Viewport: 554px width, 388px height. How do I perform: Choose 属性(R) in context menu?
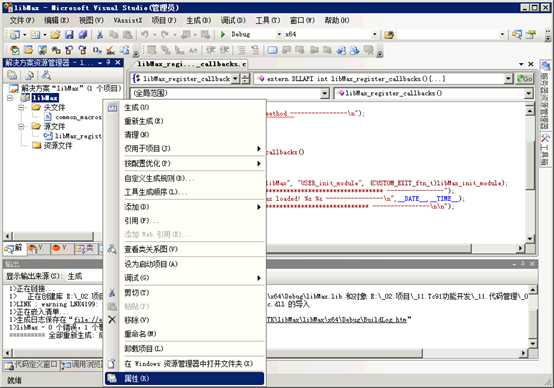(184, 378)
